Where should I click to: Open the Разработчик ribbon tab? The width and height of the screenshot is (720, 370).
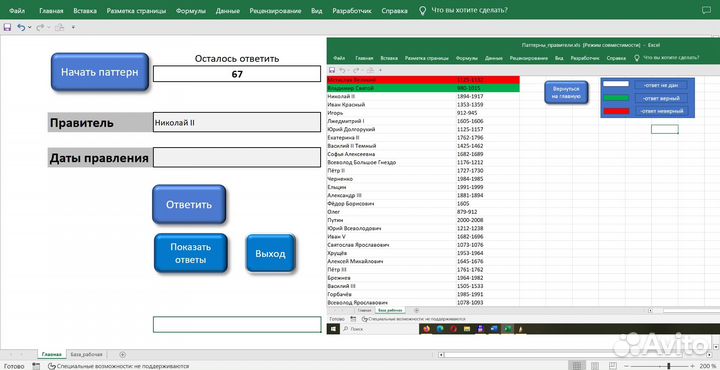click(352, 11)
